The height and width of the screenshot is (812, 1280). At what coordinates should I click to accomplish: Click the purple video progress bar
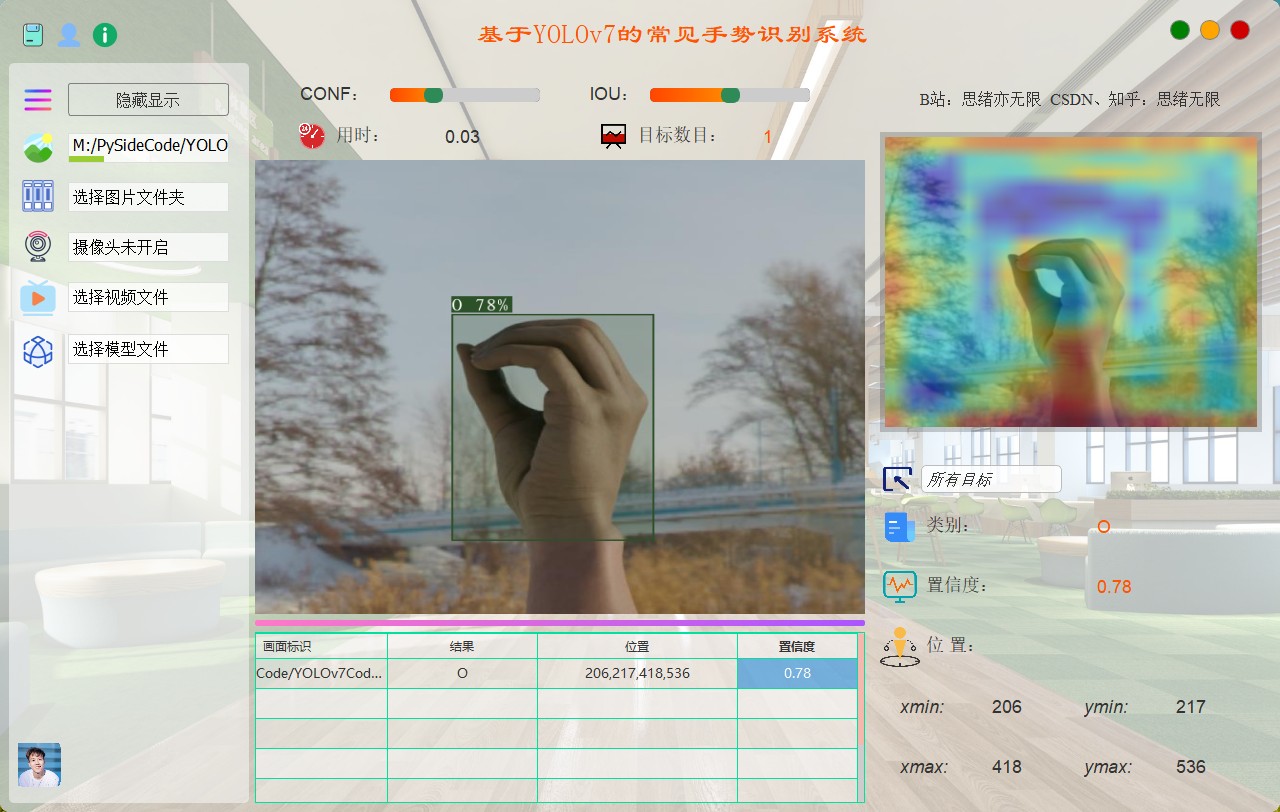coord(560,623)
